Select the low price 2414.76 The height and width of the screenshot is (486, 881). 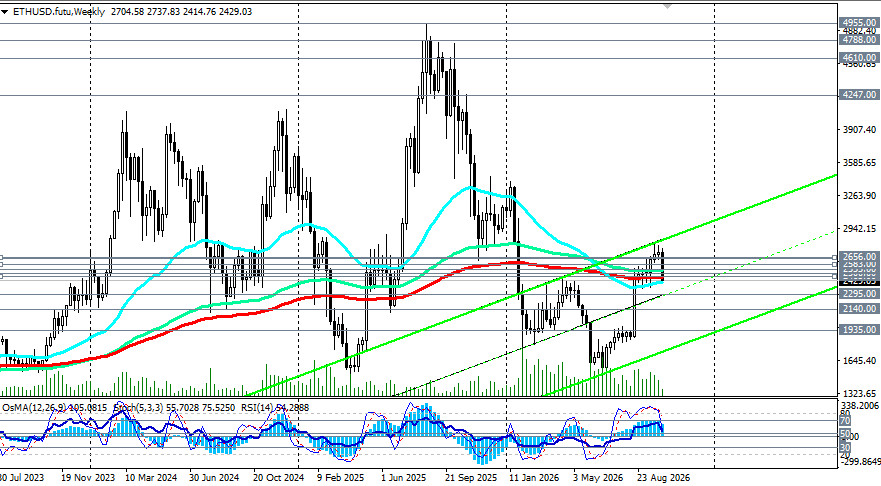pos(199,11)
